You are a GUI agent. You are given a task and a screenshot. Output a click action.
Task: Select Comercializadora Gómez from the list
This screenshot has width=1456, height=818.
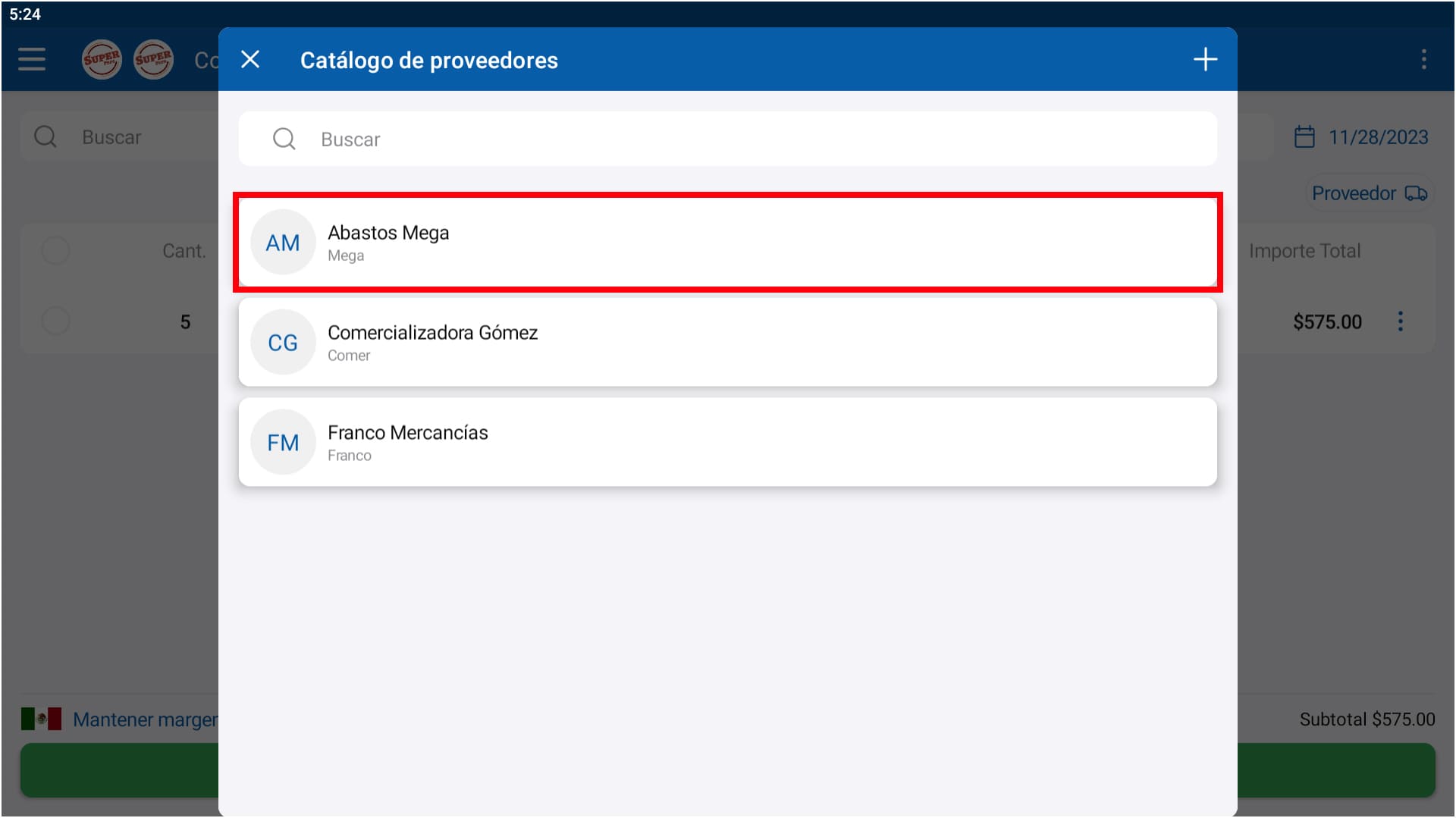(726, 343)
